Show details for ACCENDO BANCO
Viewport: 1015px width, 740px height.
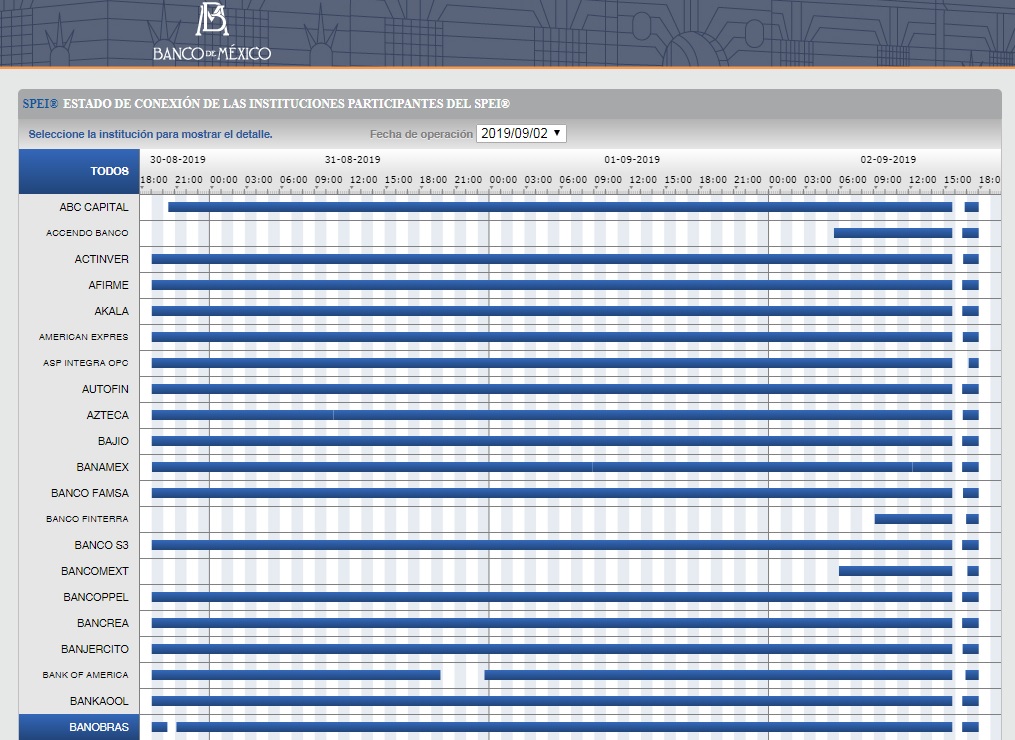pos(87,233)
